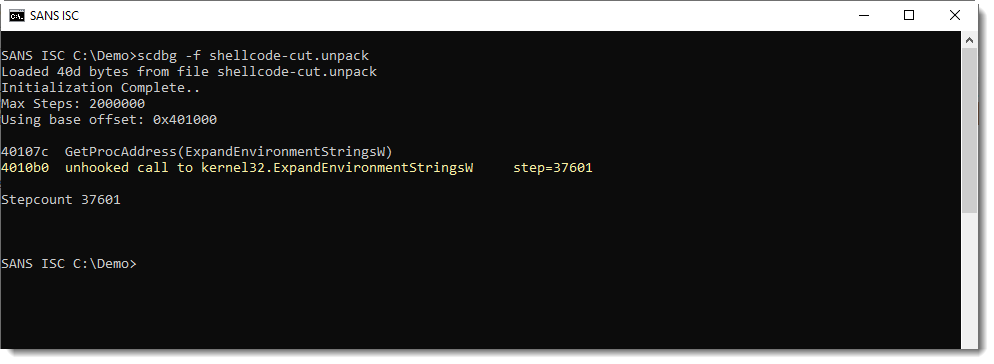Close the SANS ISC console window

pyautogui.click(x=954, y=15)
